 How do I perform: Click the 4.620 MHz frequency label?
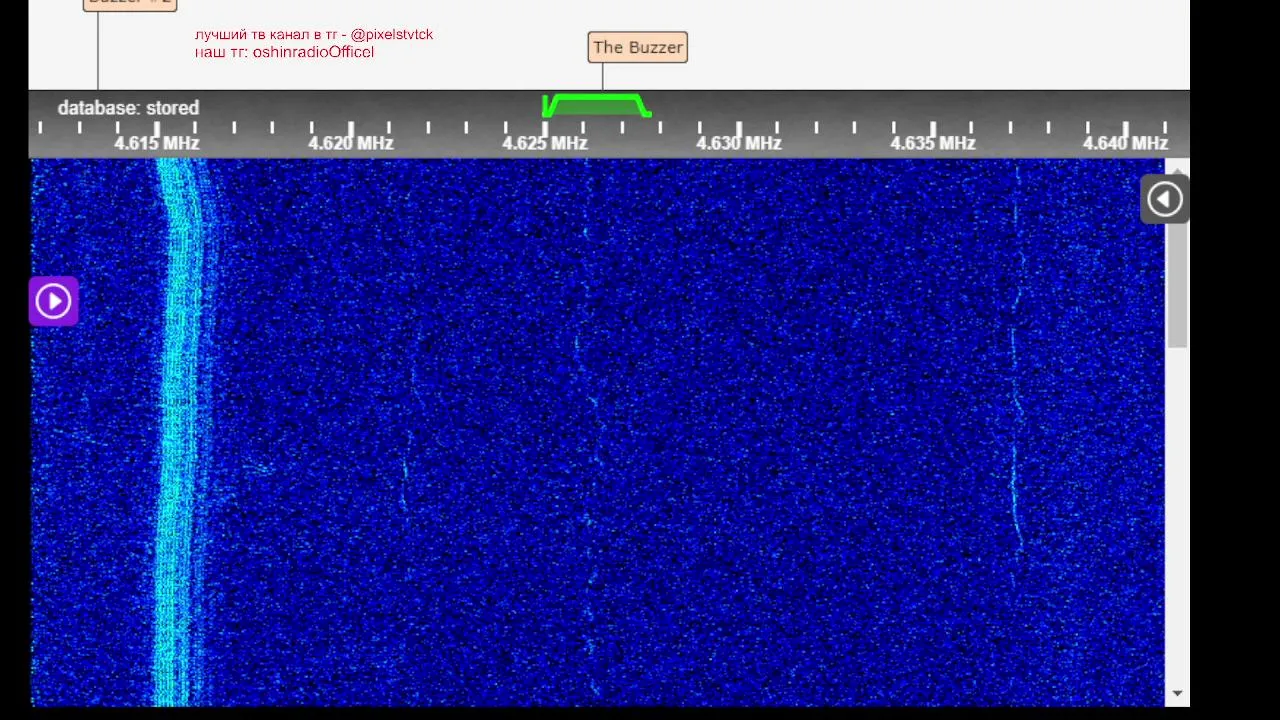[x=351, y=143]
